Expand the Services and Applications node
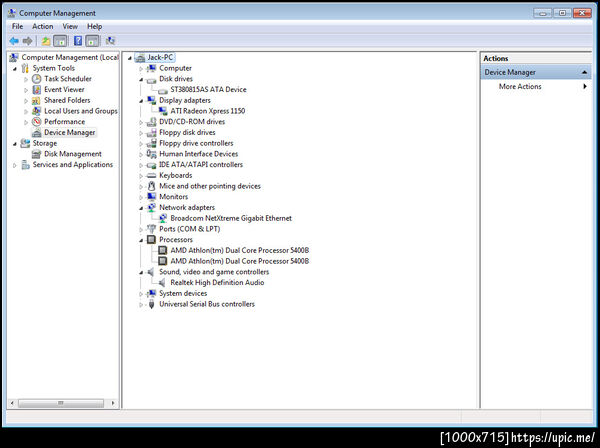 pos(15,165)
